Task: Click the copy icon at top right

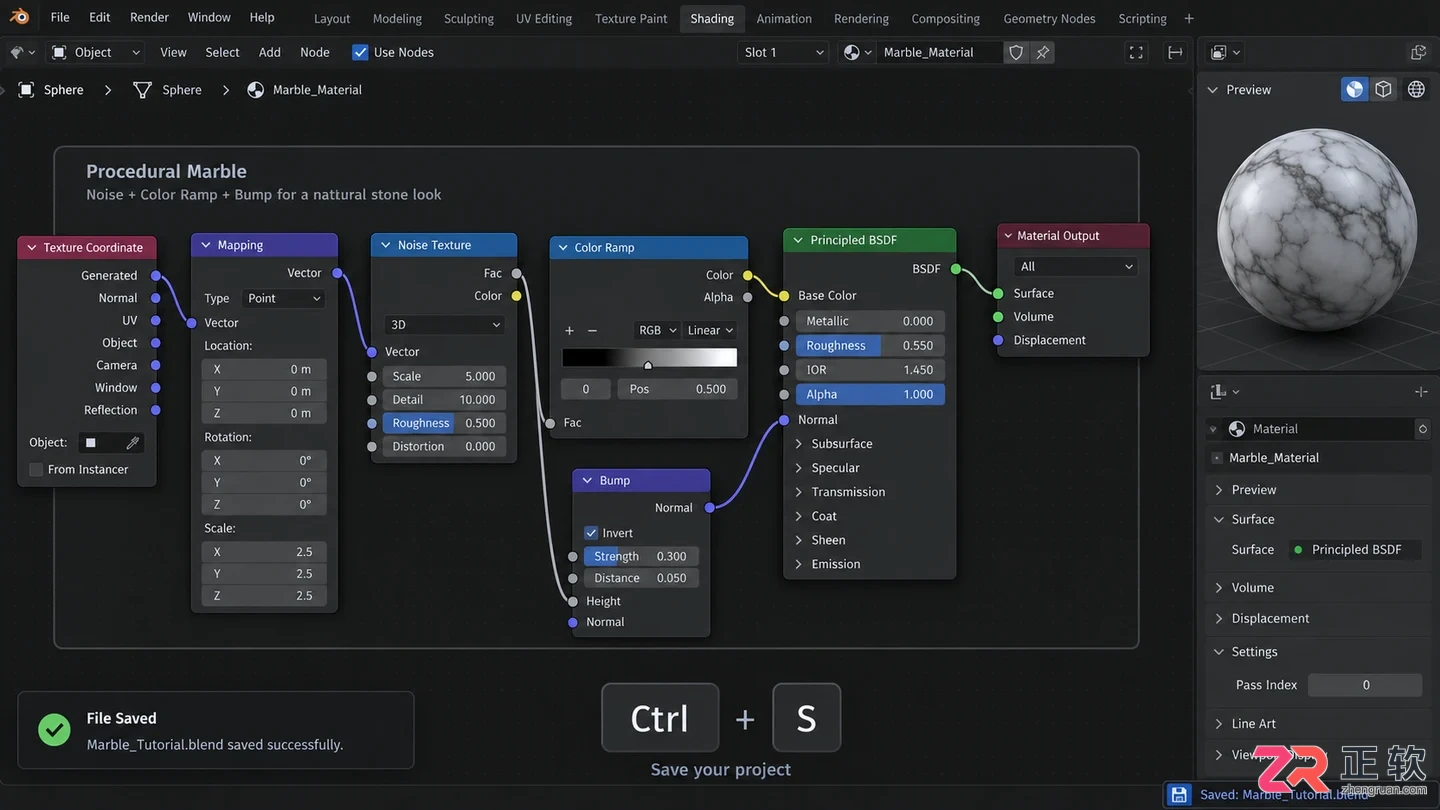Action: coord(1418,52)
